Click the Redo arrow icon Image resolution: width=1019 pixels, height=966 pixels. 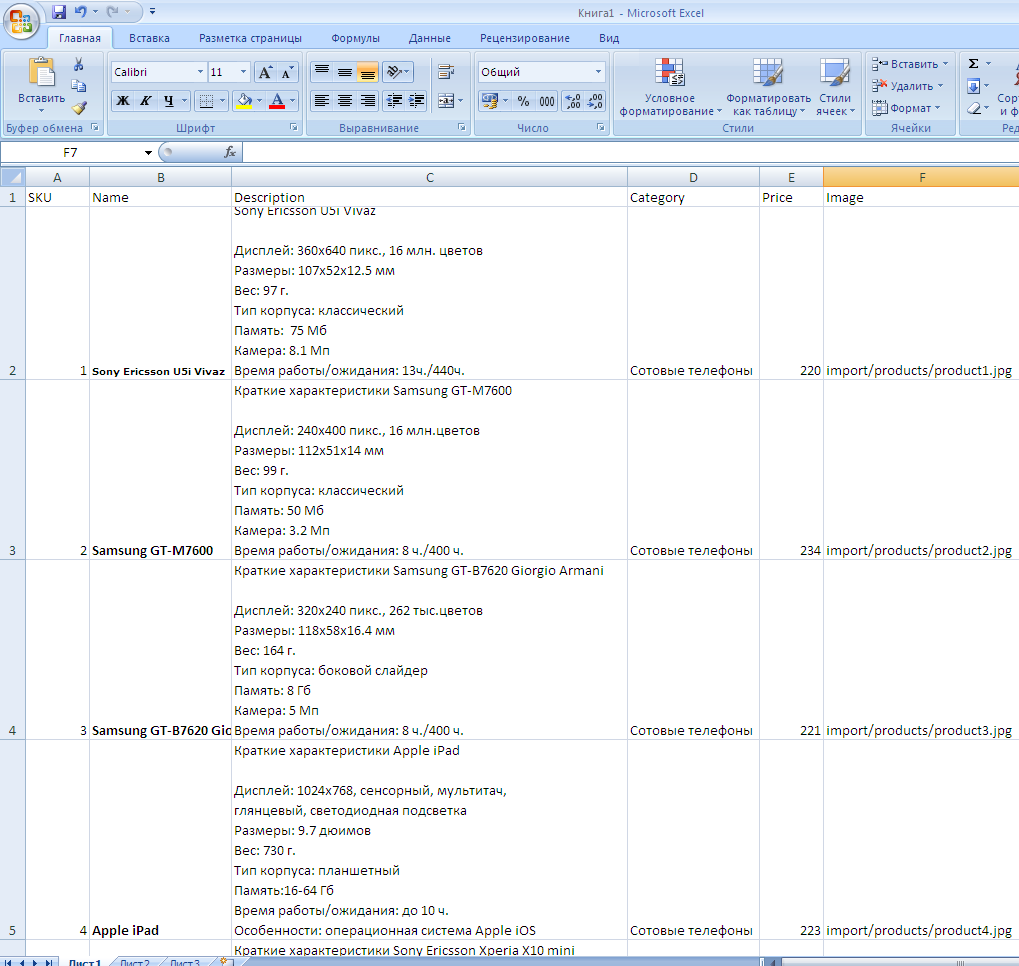click(112, 12)
